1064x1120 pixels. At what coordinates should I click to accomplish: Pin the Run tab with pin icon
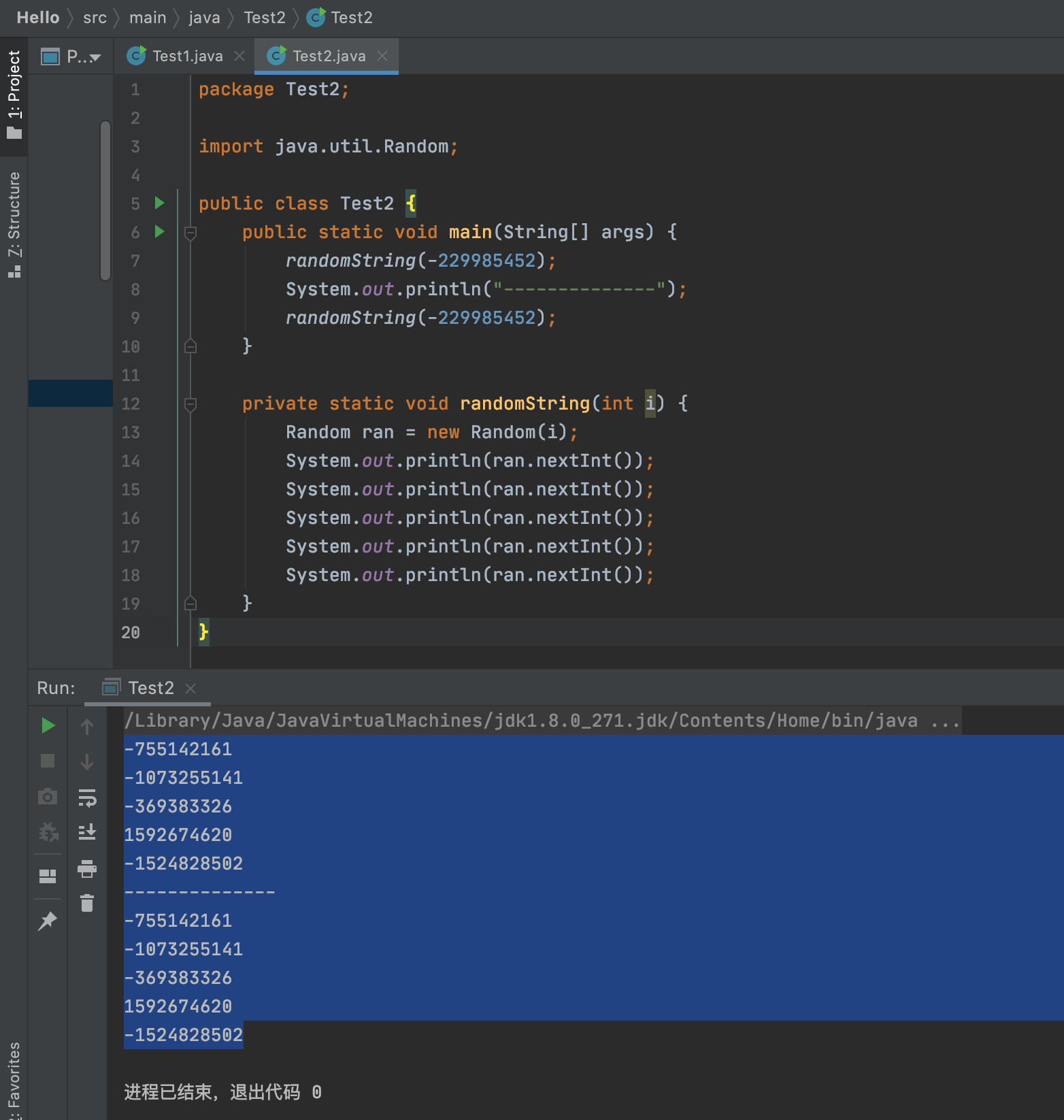point(48,921)
